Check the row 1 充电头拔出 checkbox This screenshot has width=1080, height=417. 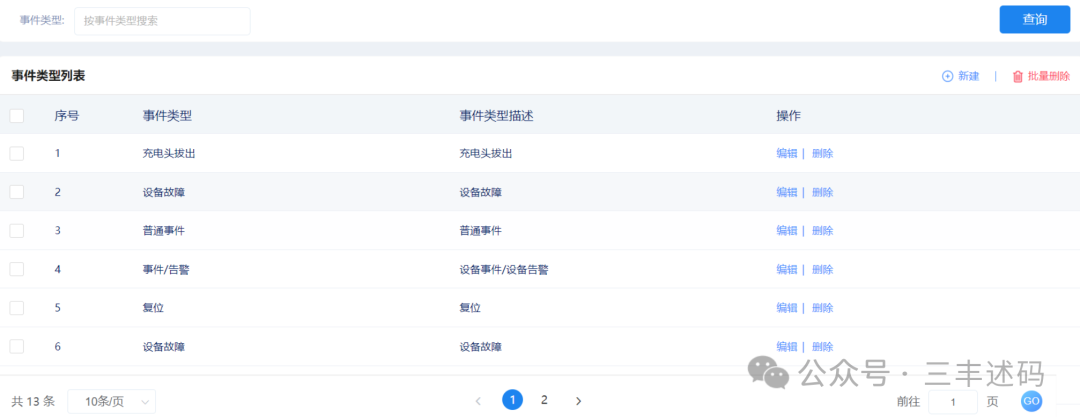click(x=17, y=154)
